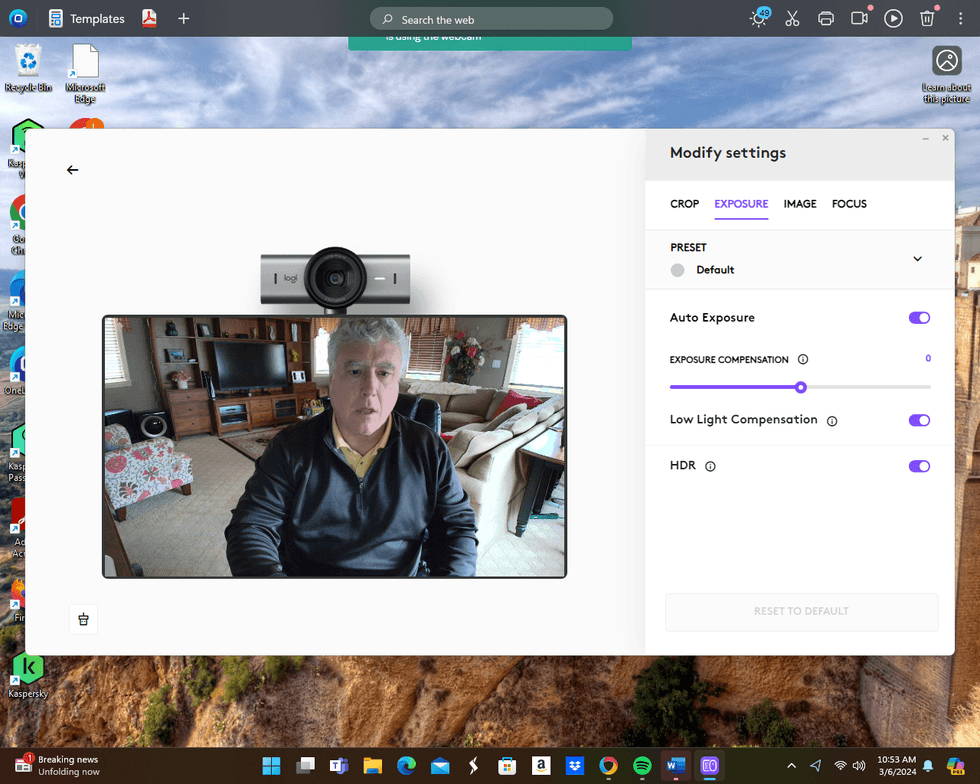Image resolution: width=980 pixels, height=784 pixels.
Task: Click the printer icon in the top toolbar
Action: (826, 18)
